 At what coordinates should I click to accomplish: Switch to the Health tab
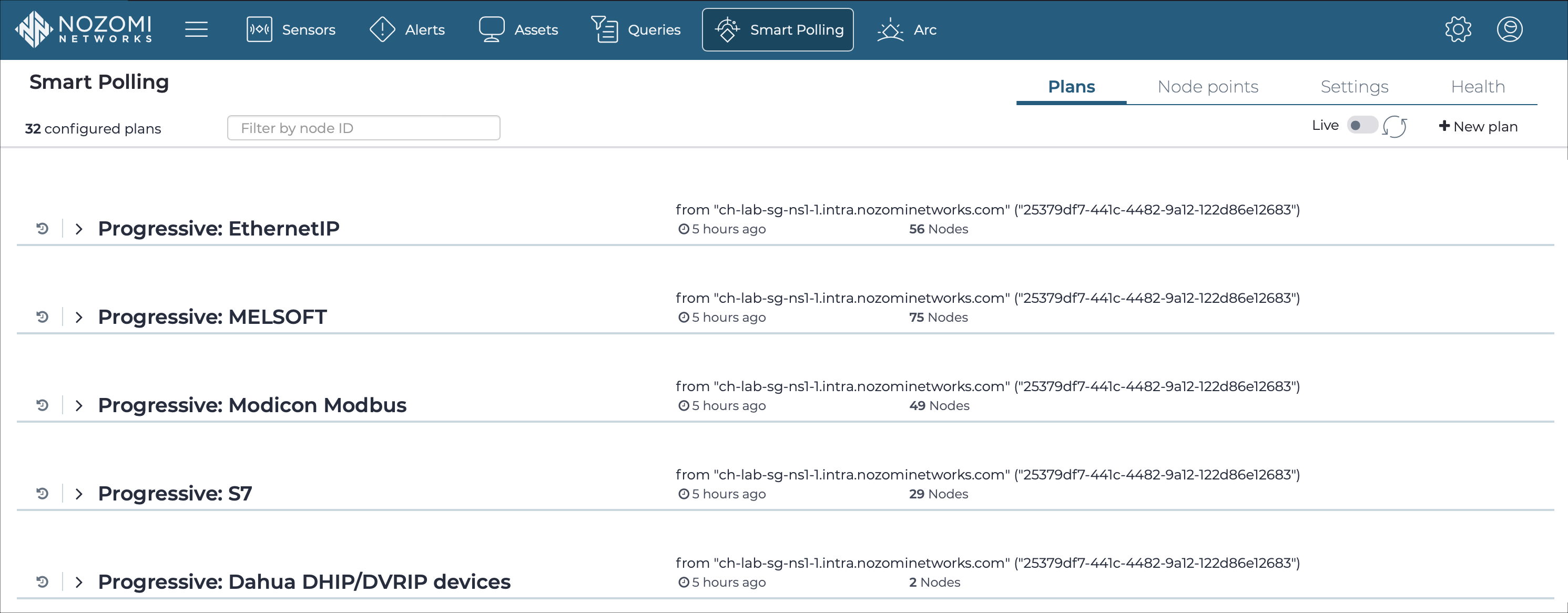(x=1478, y=86)
